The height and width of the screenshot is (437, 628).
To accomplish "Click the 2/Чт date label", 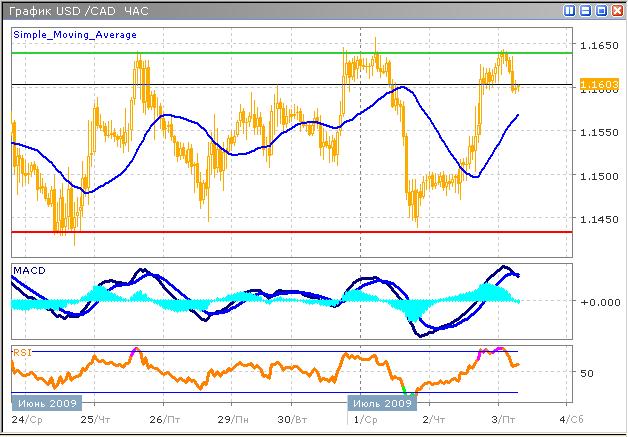I will click(x=433, y=419).
